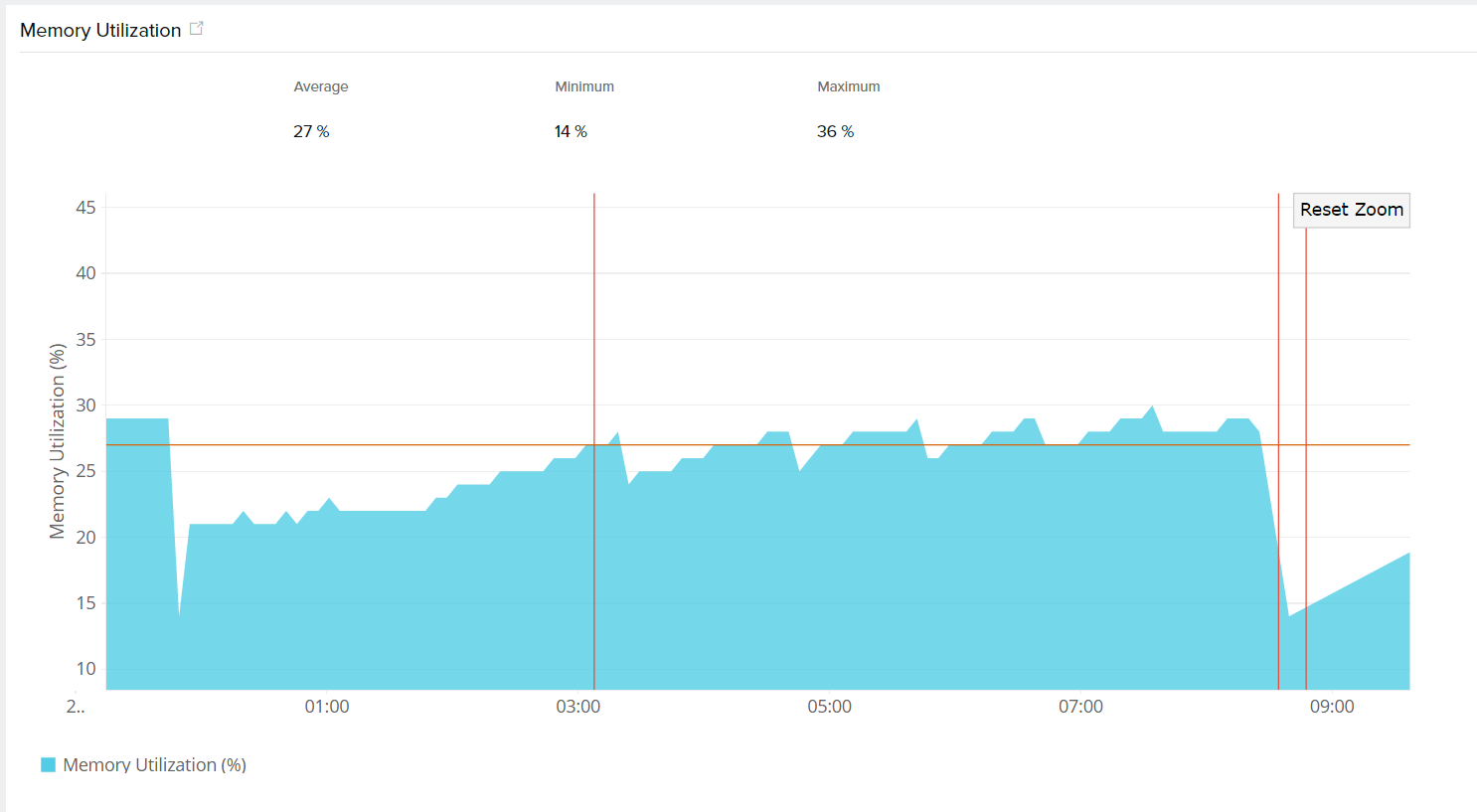Click the 45 label on the y-axis
Screen dimensions: 1477x812
point(86,208)
